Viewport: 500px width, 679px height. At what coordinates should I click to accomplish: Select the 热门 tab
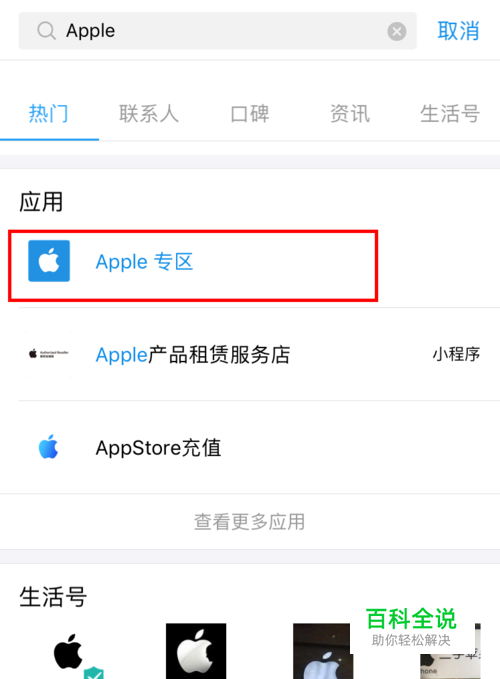(48, 114)
